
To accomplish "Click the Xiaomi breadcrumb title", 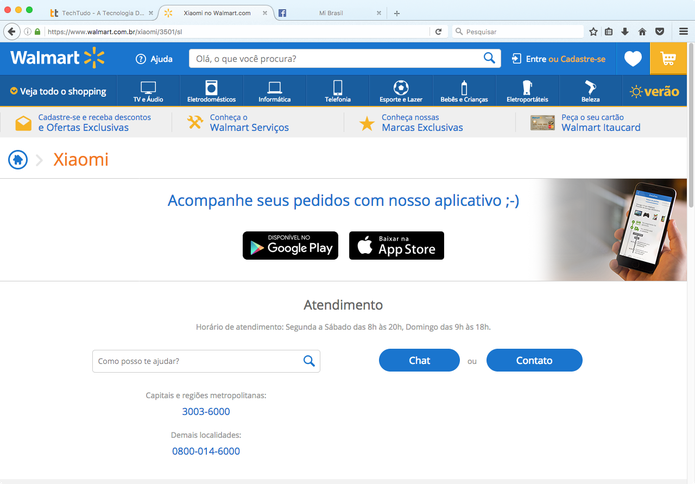I will tap(81, 160).
